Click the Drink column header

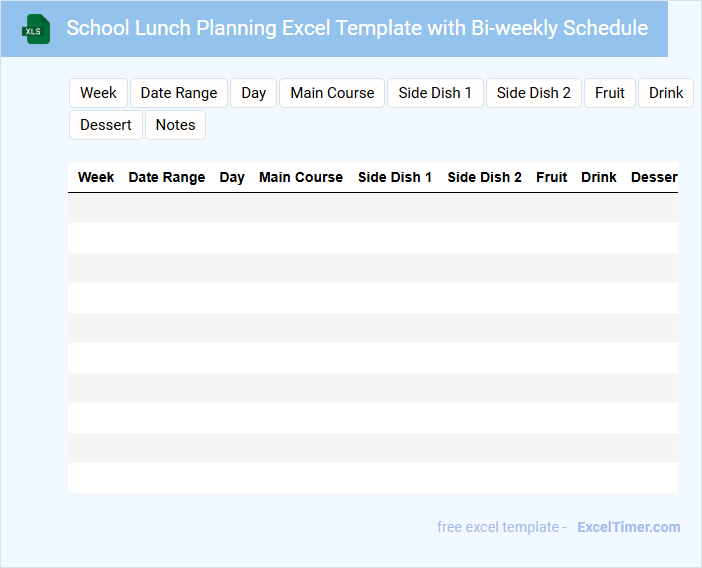[599, 177]
